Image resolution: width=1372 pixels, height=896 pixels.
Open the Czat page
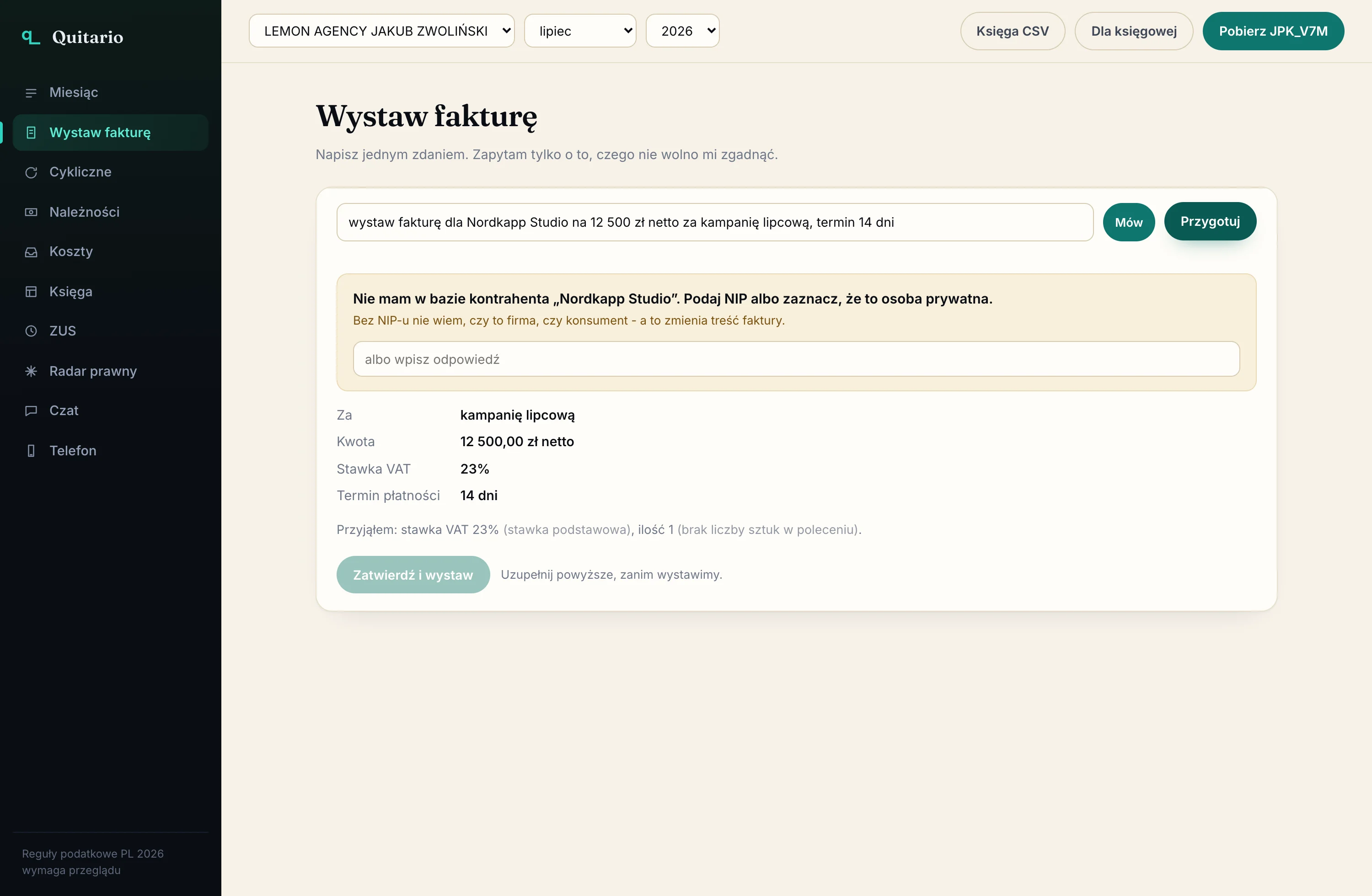point(111,411)
